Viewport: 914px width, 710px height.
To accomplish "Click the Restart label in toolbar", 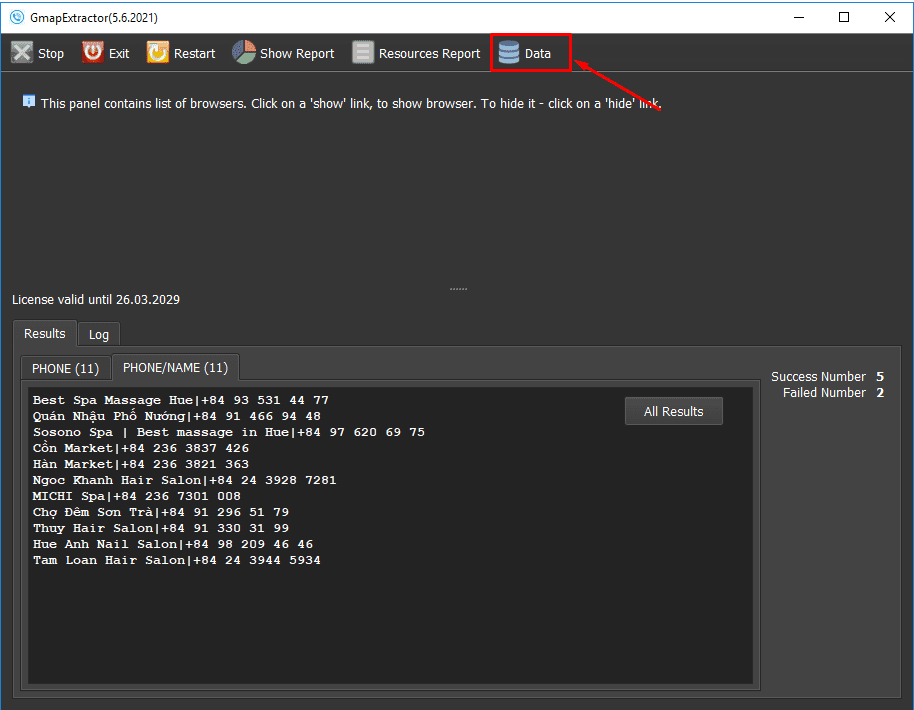I will 194,54.
